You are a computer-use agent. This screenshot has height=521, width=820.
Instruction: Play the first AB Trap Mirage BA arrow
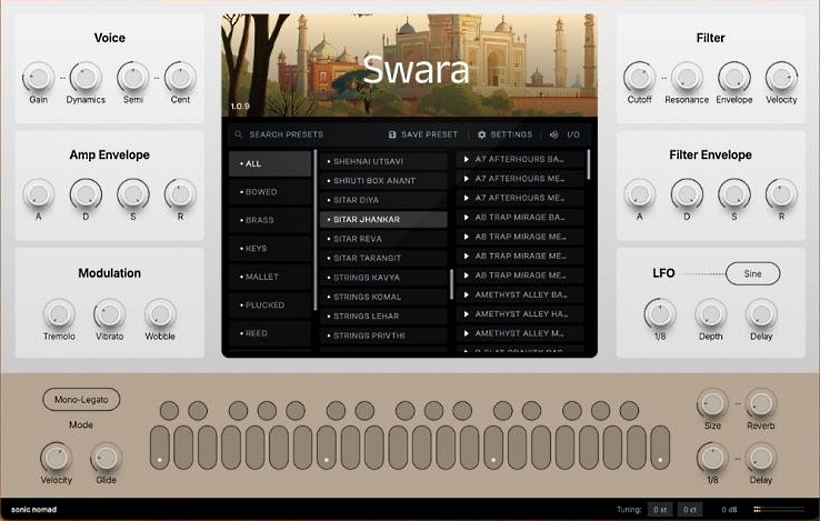pos(466,217)
